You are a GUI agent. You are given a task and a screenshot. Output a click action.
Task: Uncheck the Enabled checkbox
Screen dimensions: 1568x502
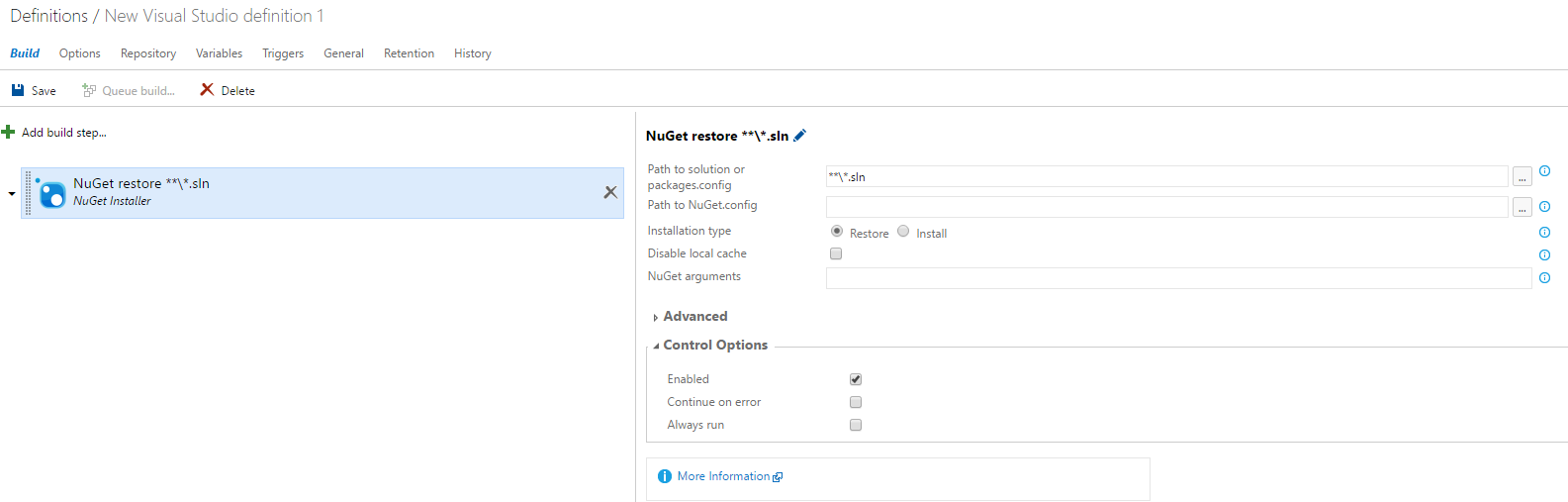point(856,379)
